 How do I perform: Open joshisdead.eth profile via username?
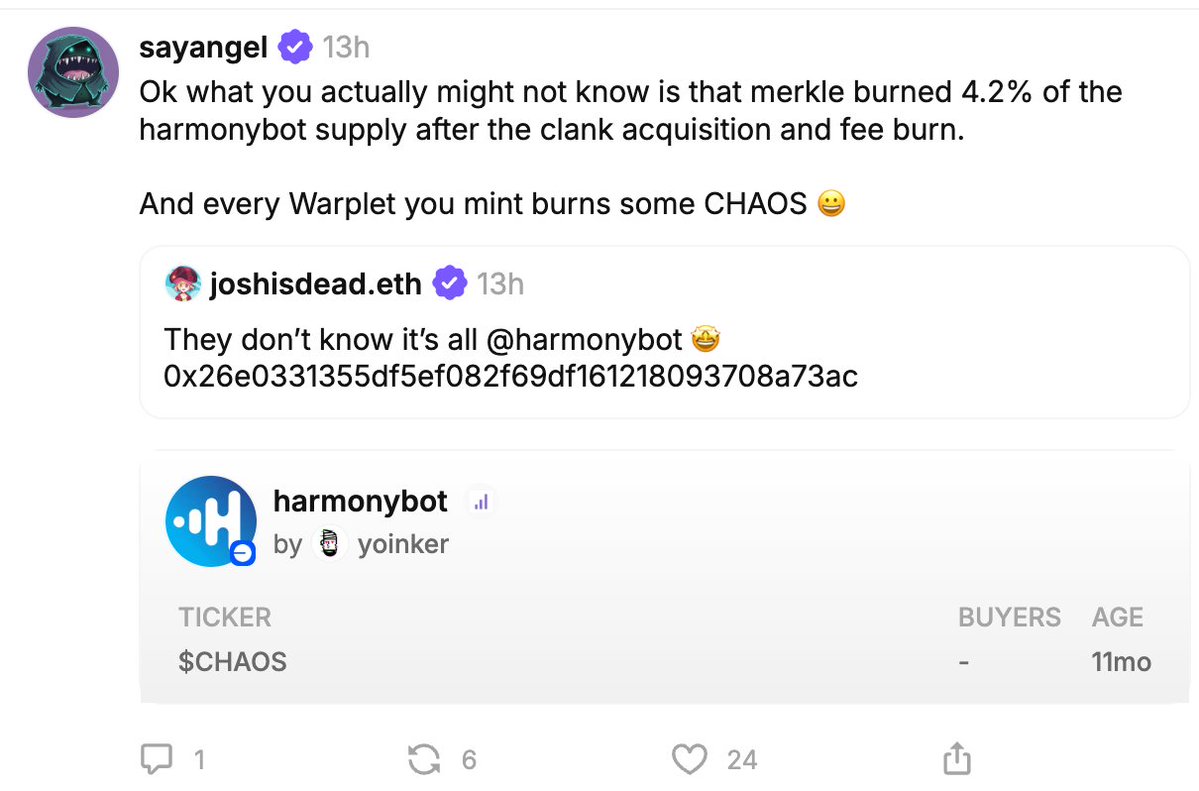(315, 284)
